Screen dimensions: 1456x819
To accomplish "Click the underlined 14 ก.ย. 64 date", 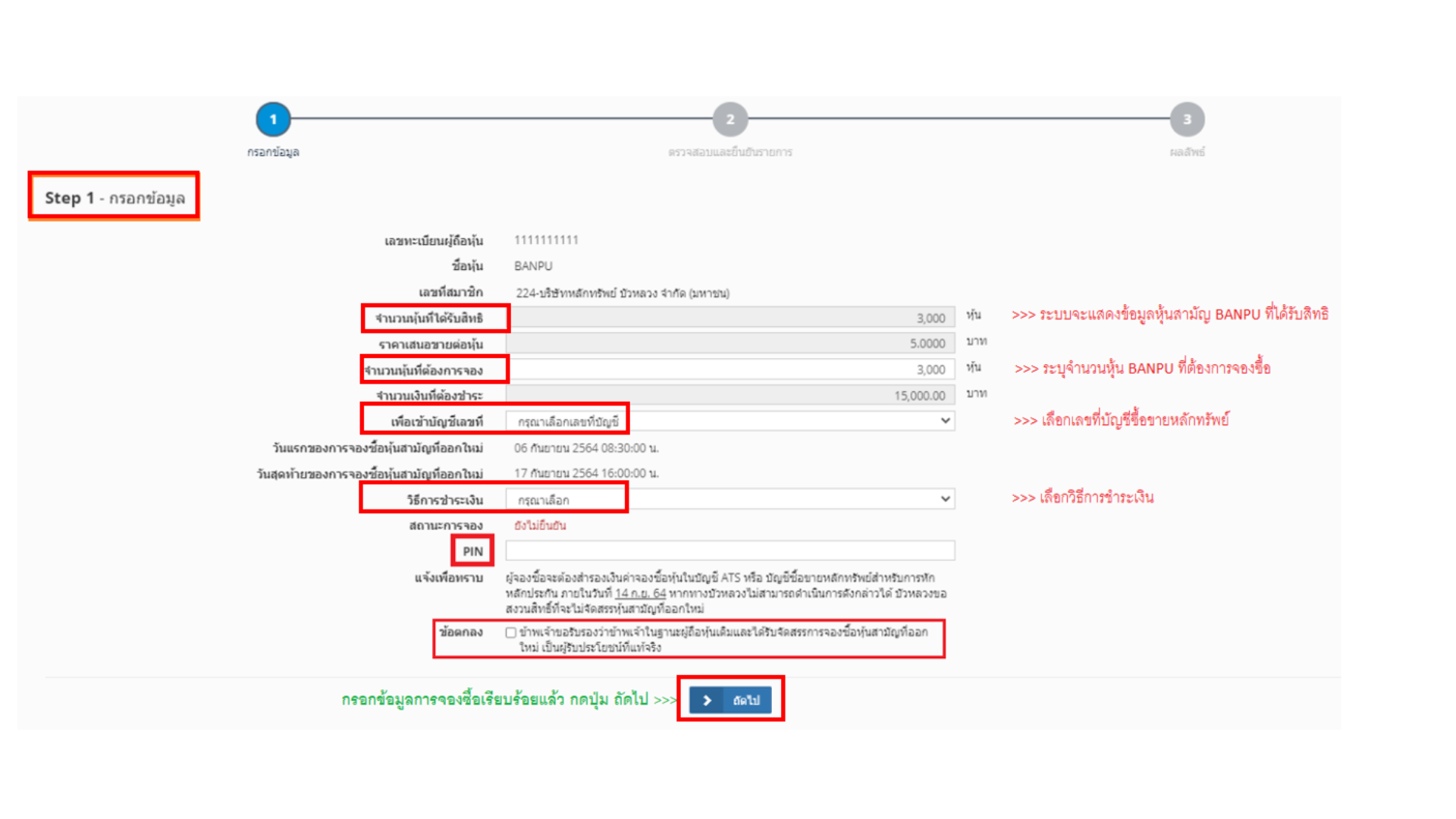I will pos(640,593).
